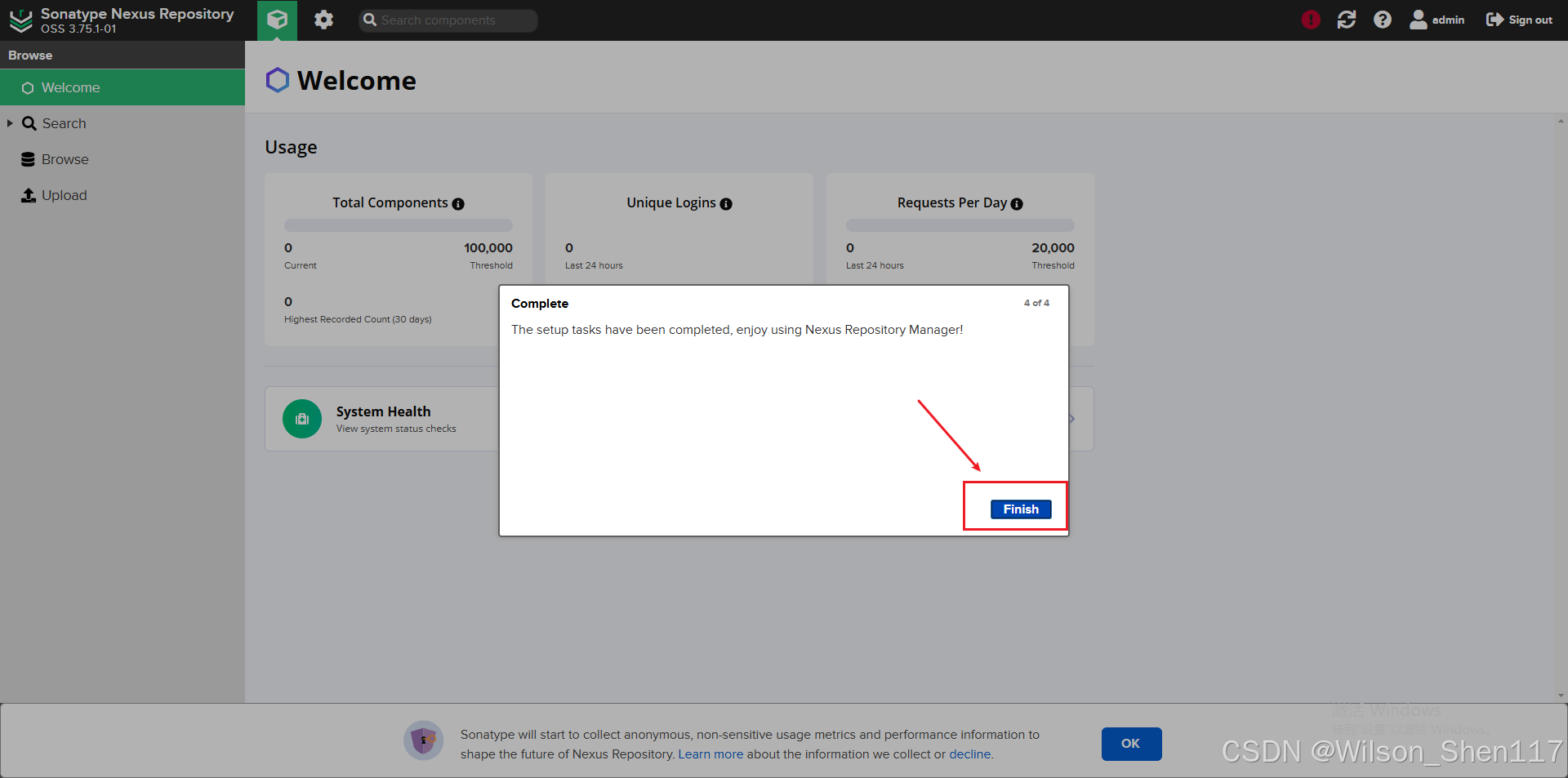Click the Sign out arrow icon
This screenshot has width=1568, height=778.
click(x=1494, y=20)
